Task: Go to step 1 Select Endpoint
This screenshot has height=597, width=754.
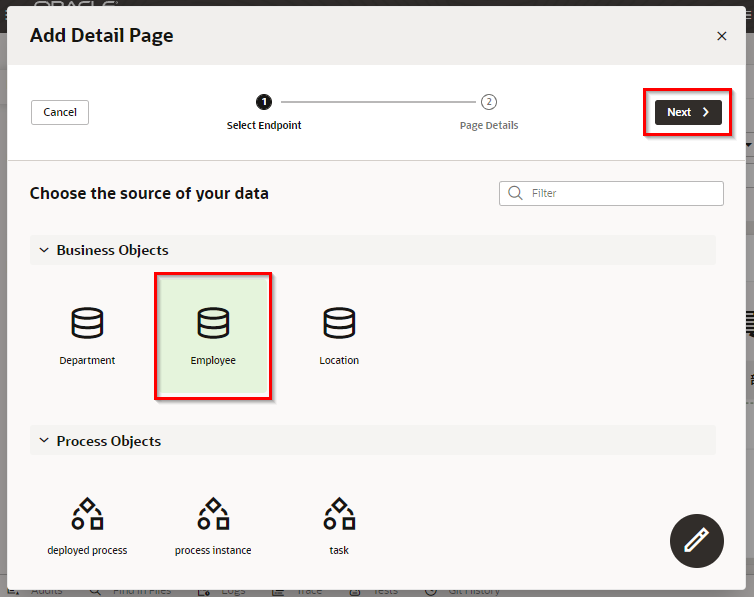Action: (x=263, y=102)
